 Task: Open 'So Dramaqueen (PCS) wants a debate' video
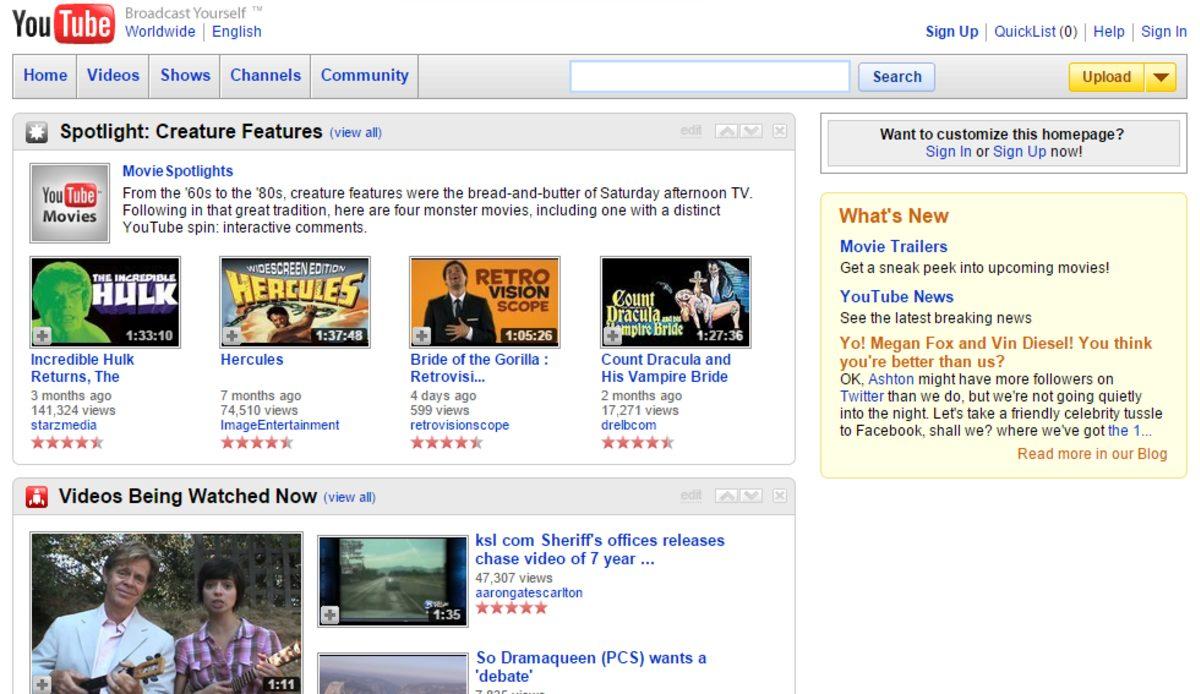pyautogui.click(x=591, y=666)
